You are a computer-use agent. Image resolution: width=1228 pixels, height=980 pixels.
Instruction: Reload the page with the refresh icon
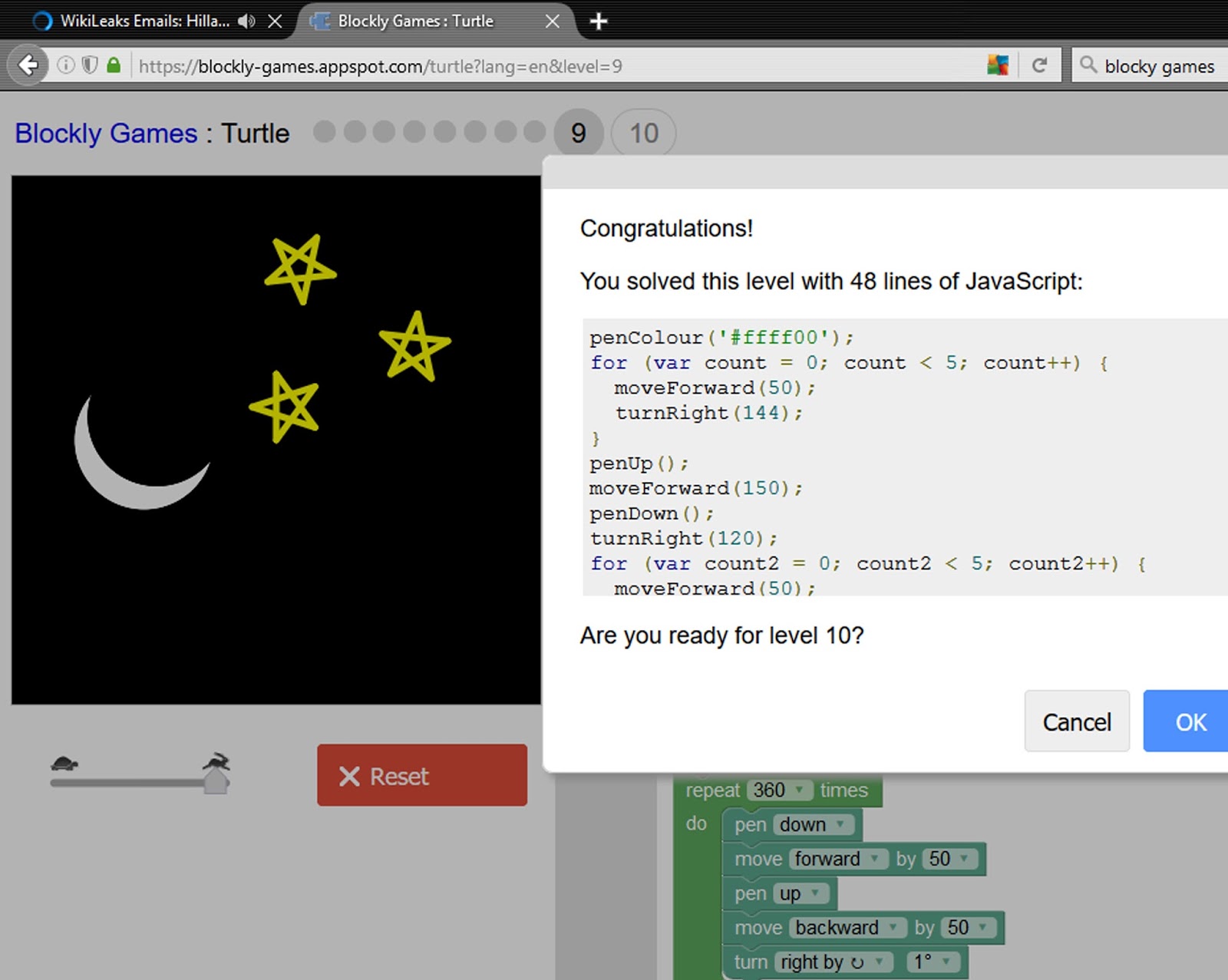1039,65
